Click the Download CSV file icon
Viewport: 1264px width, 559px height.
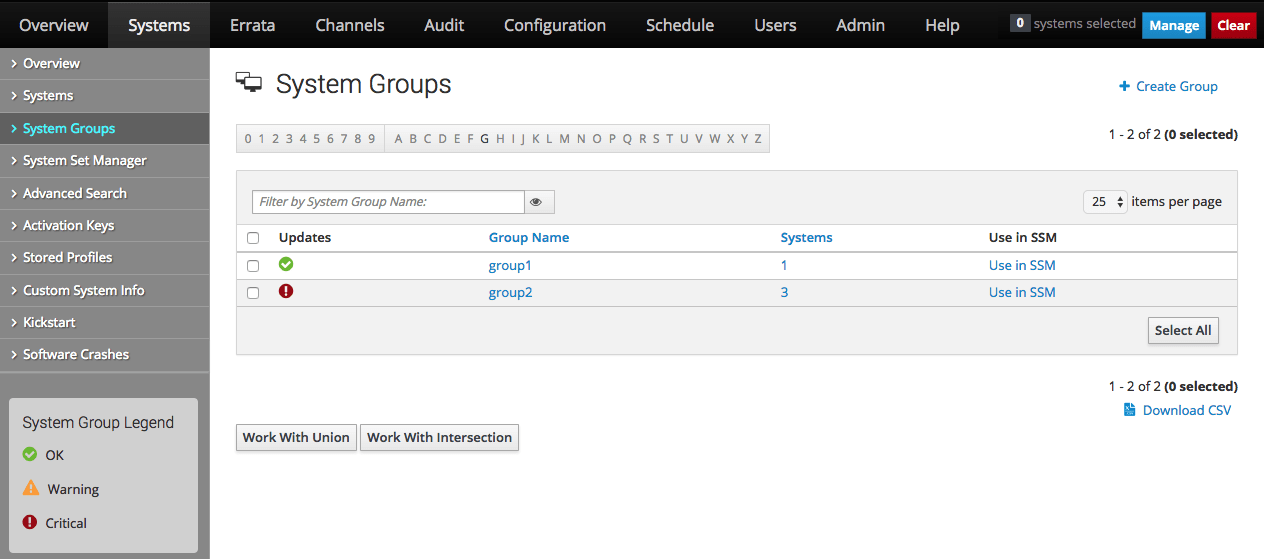click(1130, 410)
